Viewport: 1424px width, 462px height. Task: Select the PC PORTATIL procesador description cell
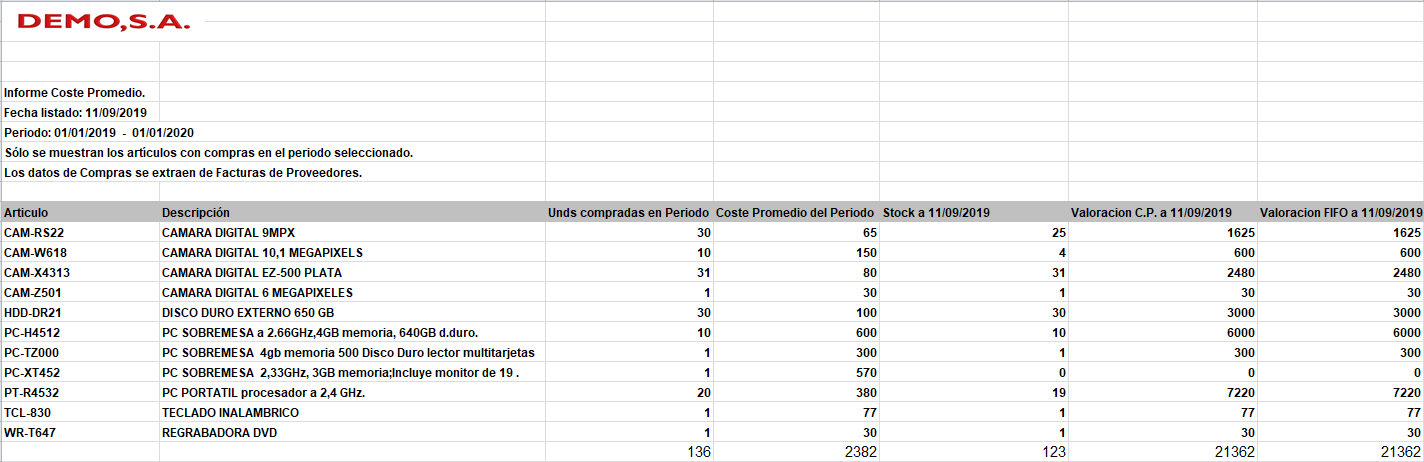352,392
